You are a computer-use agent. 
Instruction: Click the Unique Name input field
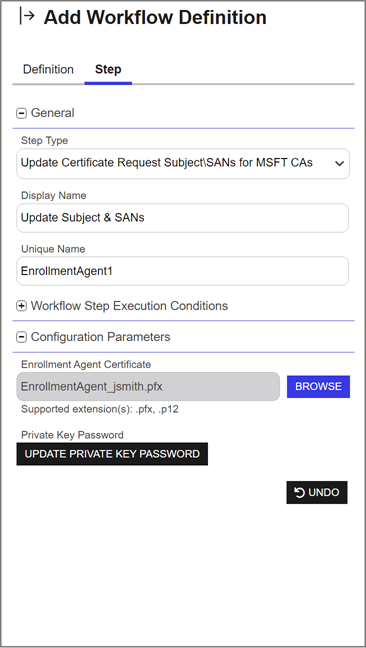183,271
